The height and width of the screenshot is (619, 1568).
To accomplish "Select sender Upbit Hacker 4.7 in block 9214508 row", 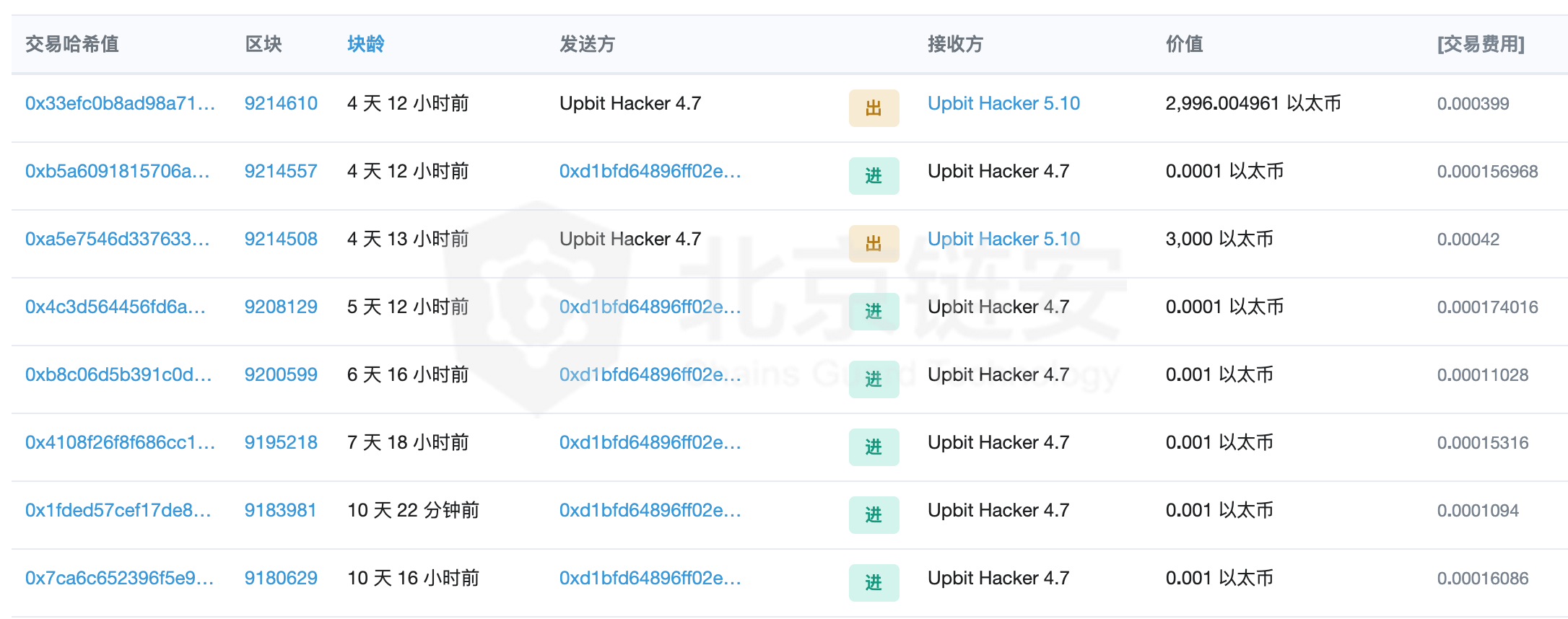I will pyautogui.click(x=630, y=239).
